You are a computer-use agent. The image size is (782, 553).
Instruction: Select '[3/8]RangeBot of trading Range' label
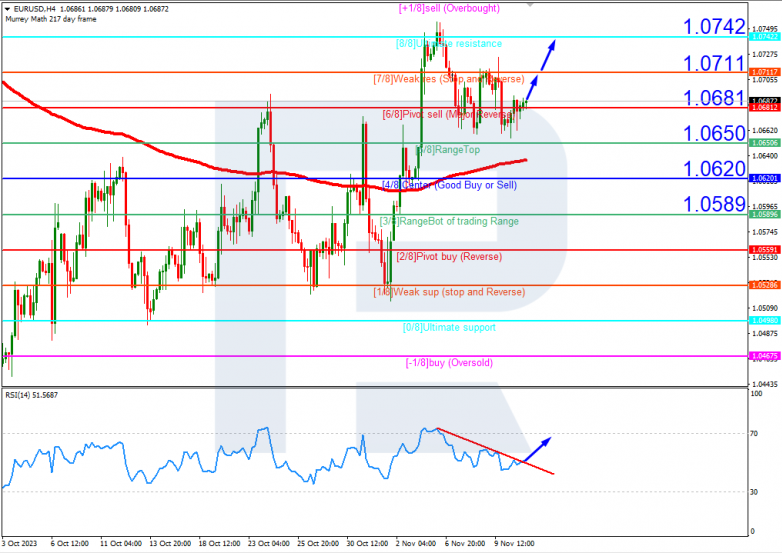point(449,221)
